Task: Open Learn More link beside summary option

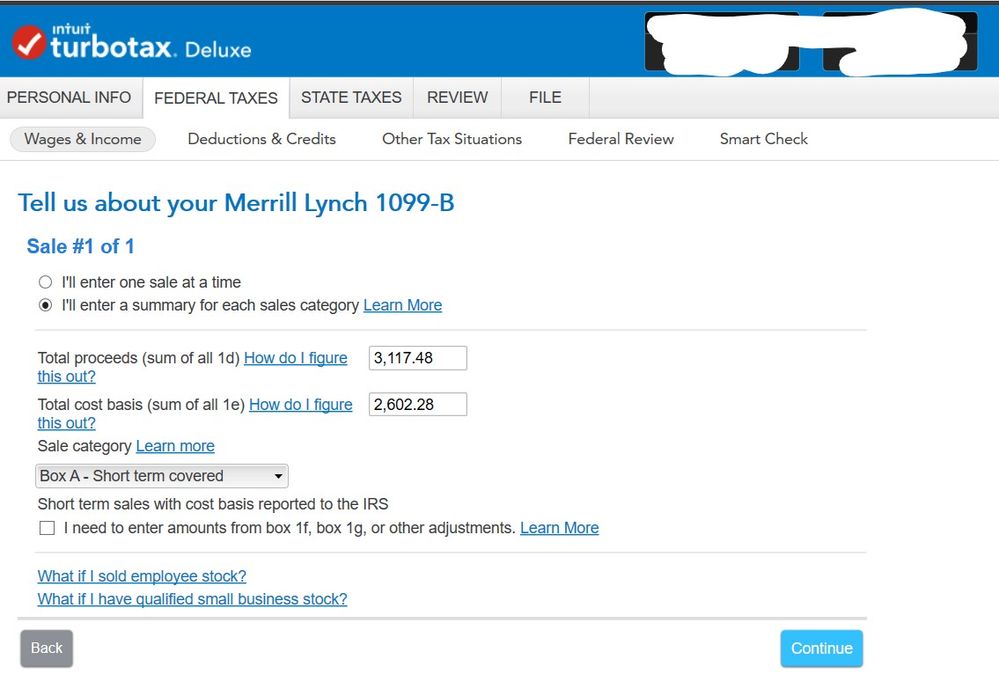Action: tap(403, 305)
